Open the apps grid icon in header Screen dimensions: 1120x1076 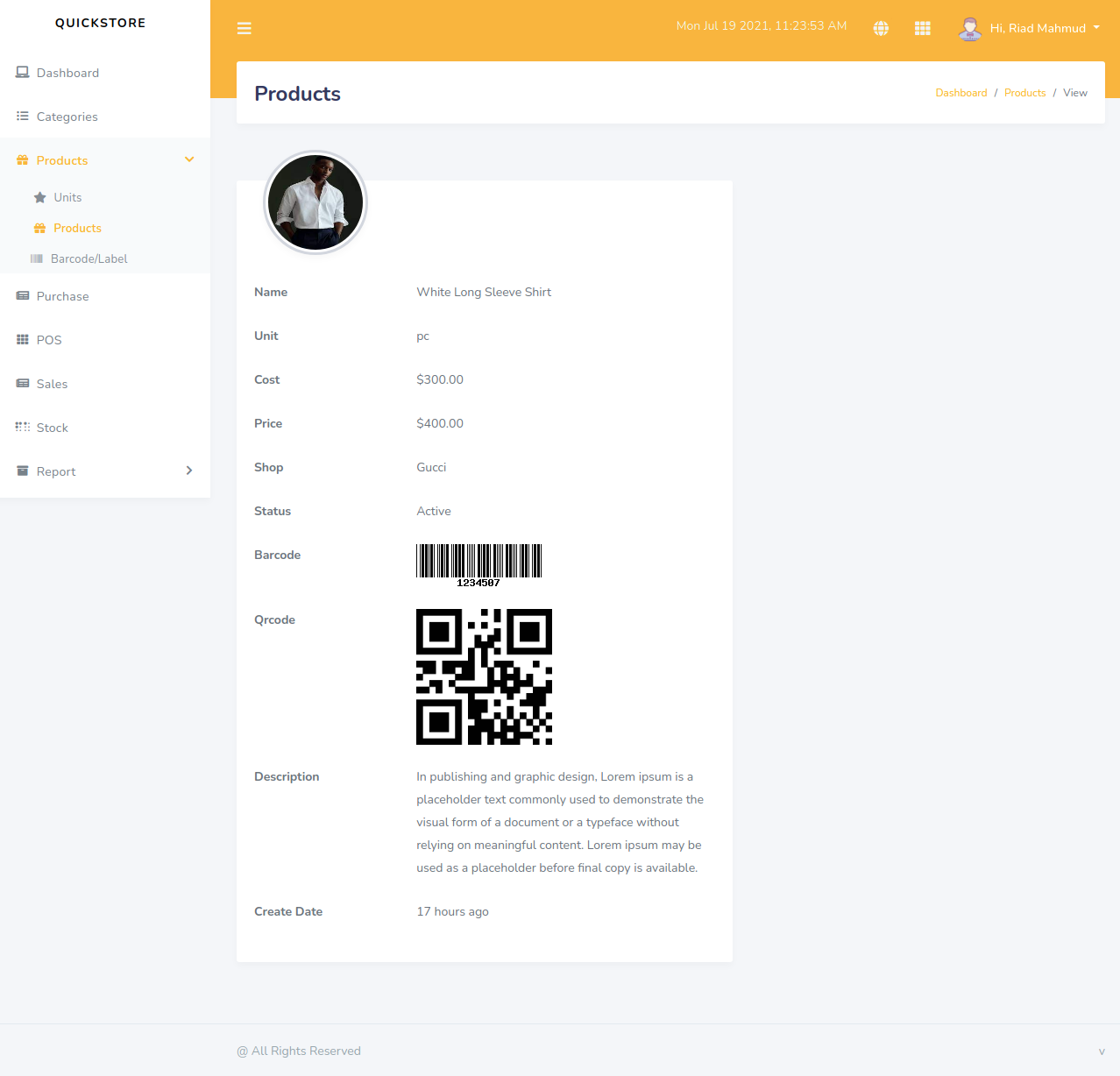click(923, 28)
